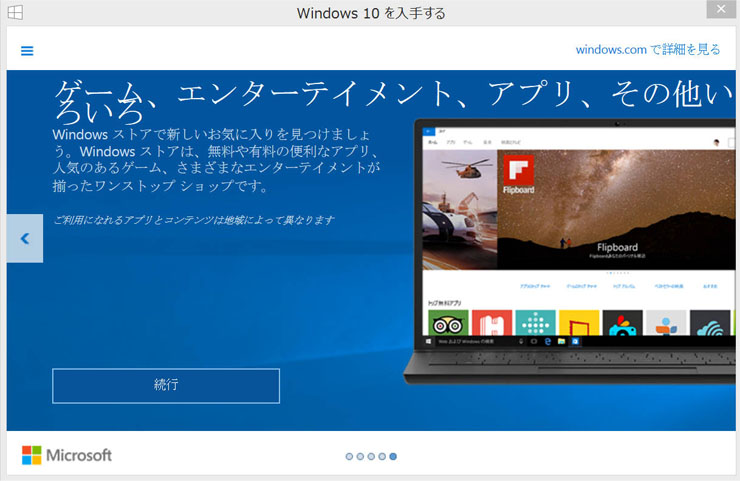
Task: Open windows.com で詳細を見る link
Action: pyautogui.click(x=648, y=50)
